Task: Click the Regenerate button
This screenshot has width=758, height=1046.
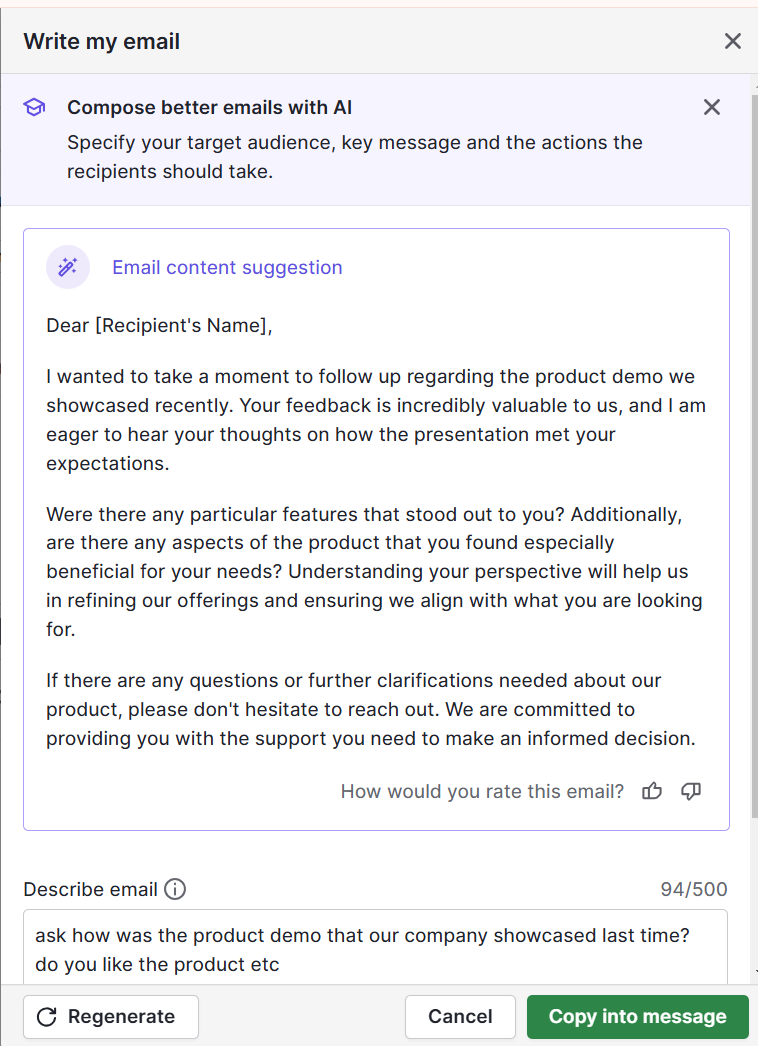Action: coord(110,1016)
